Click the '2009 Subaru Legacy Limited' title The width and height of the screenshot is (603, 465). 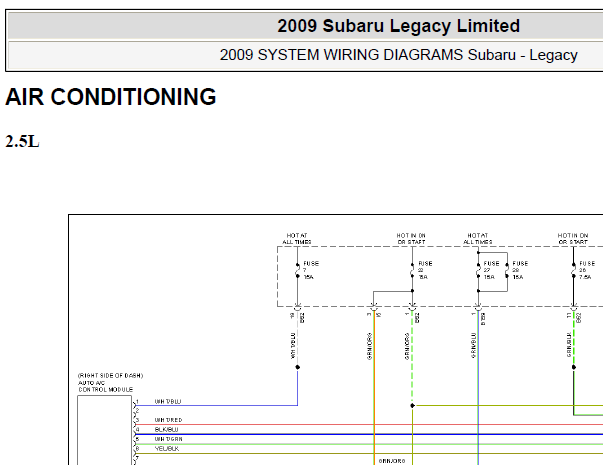(x=398, y=26)
